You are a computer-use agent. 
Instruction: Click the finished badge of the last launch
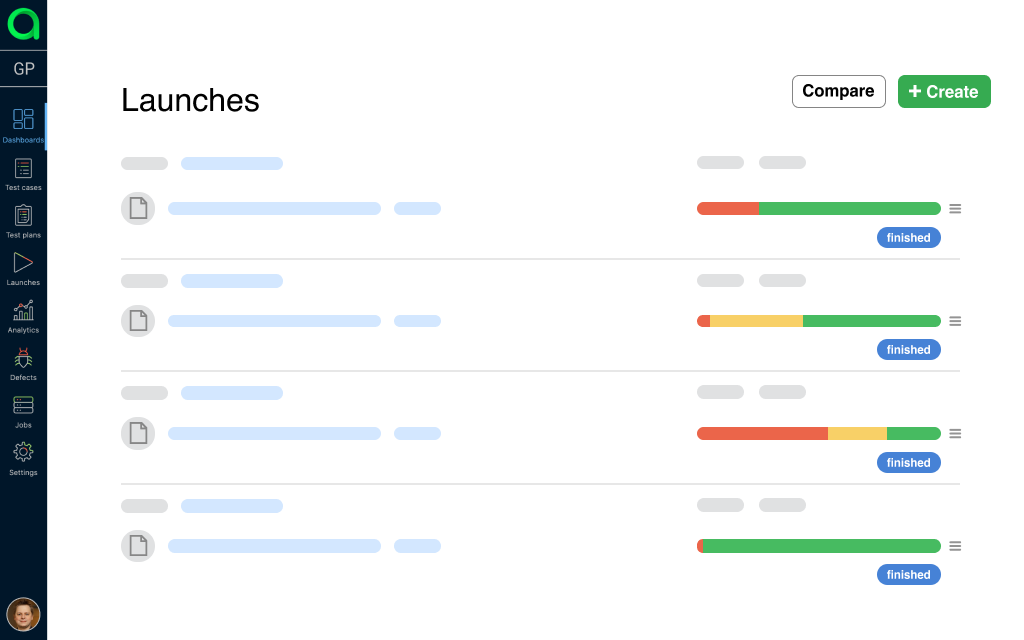[908, 575]
